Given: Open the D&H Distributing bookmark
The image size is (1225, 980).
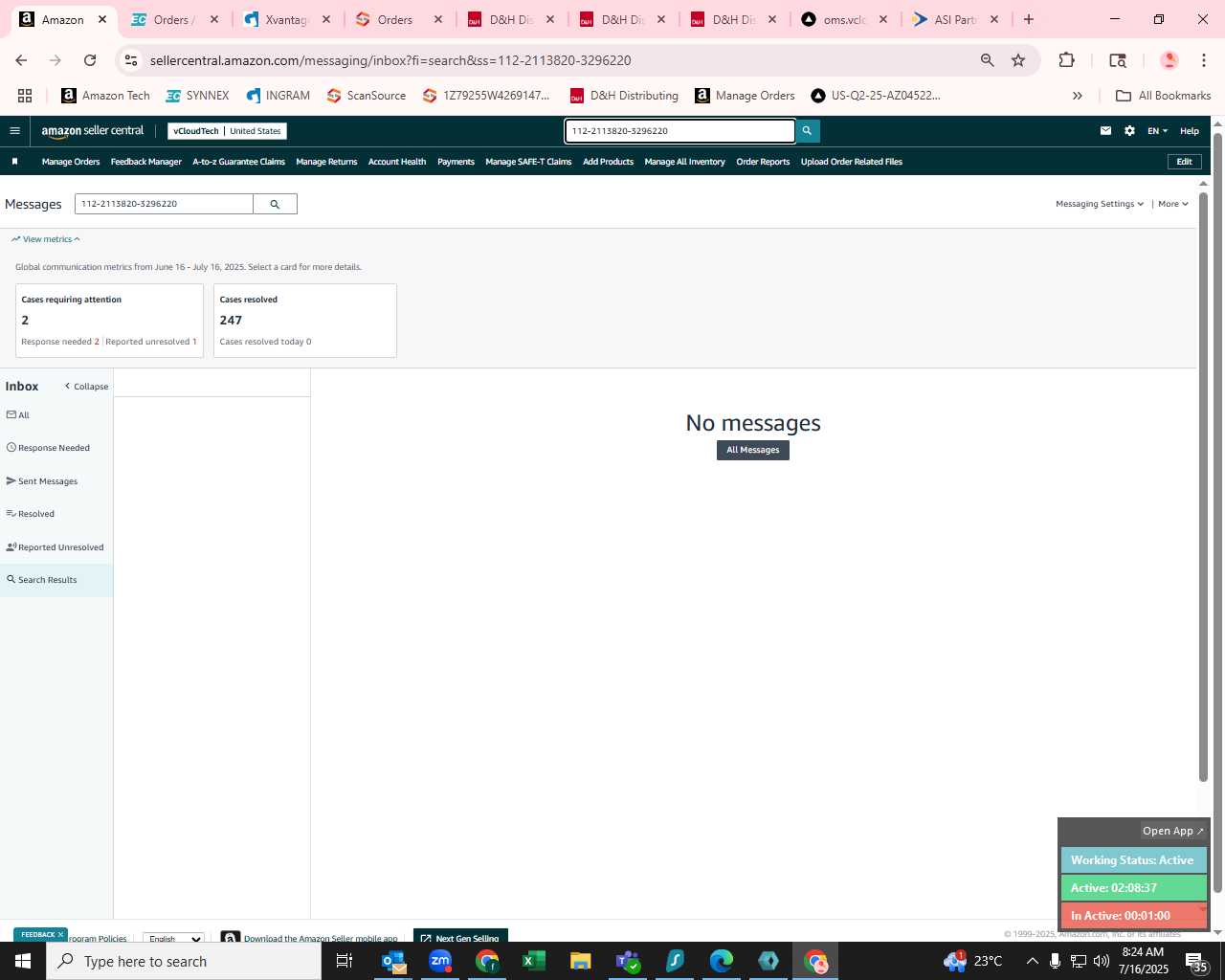Looking at the screenshot, I should [x=624, y=96].
